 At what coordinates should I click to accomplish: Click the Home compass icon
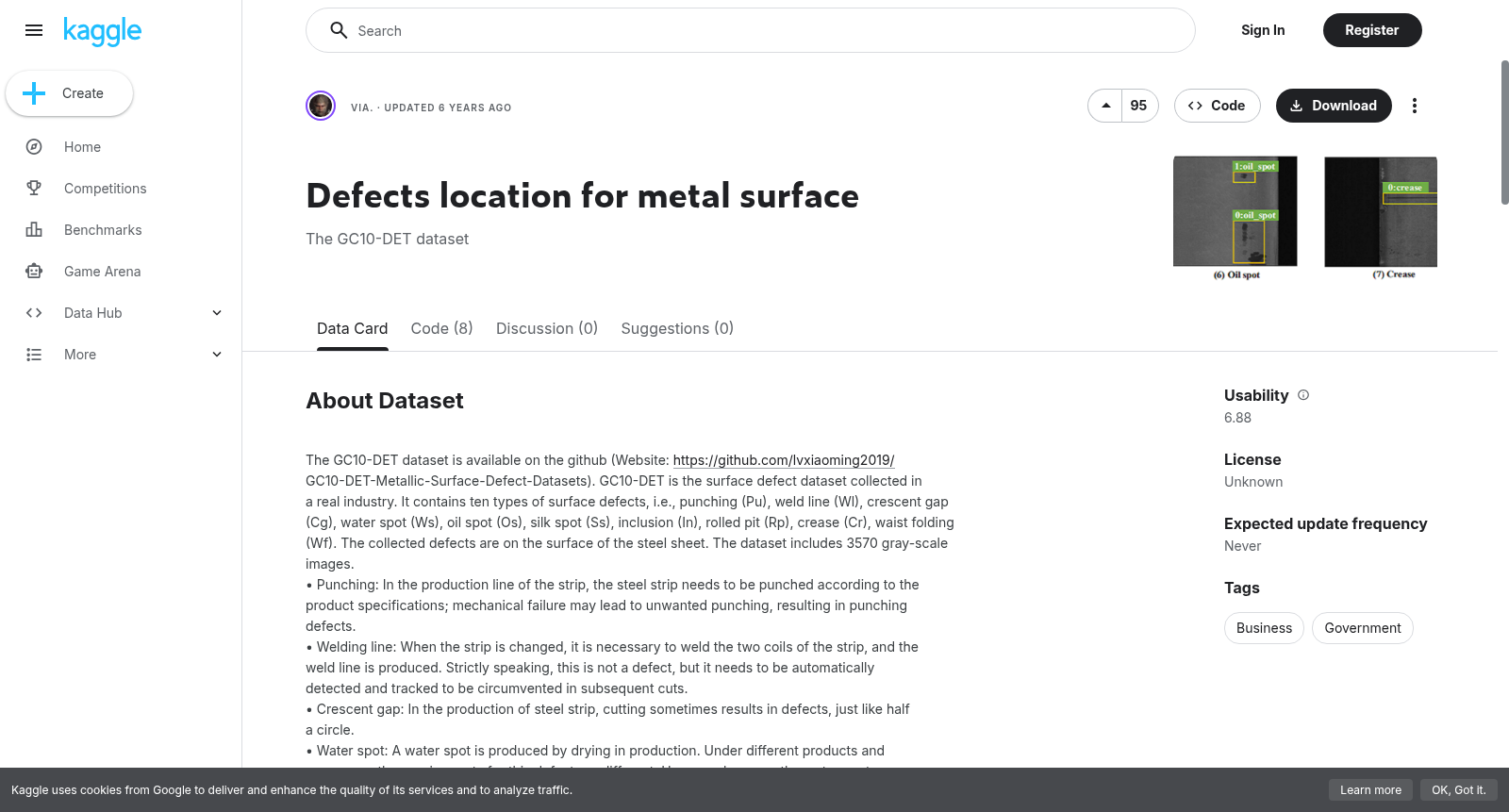(34, 147)
